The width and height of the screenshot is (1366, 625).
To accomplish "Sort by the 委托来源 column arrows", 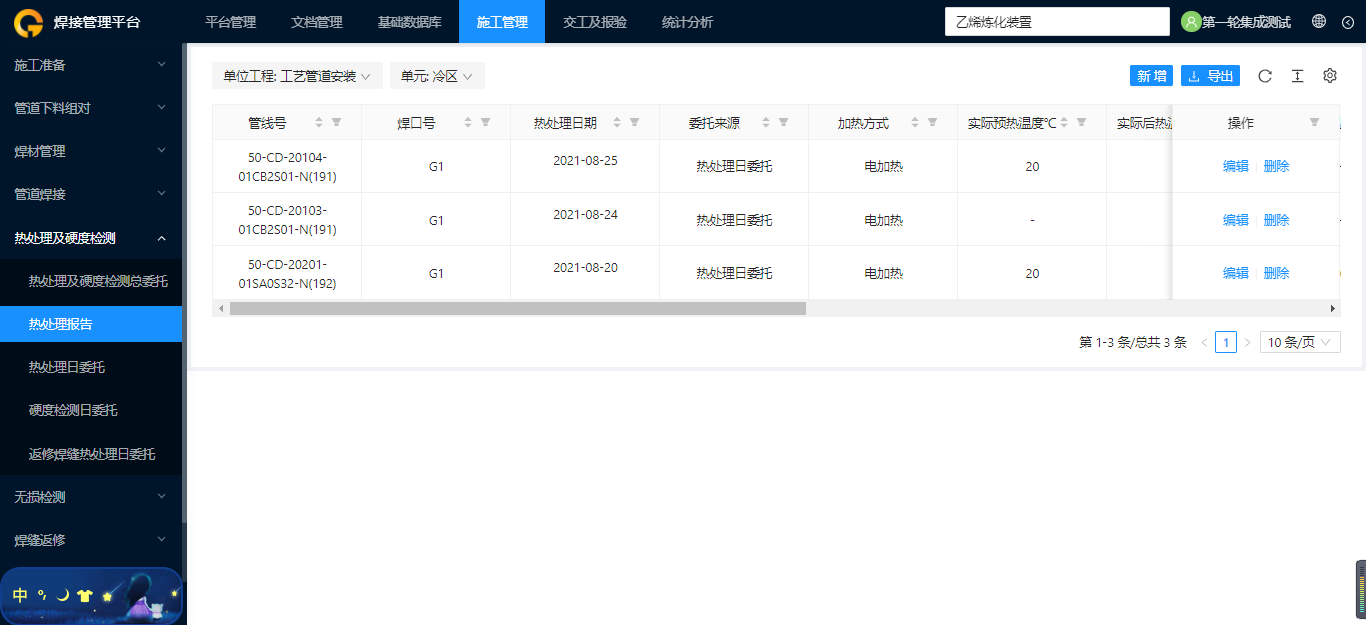I will click(x=766, y=122).
